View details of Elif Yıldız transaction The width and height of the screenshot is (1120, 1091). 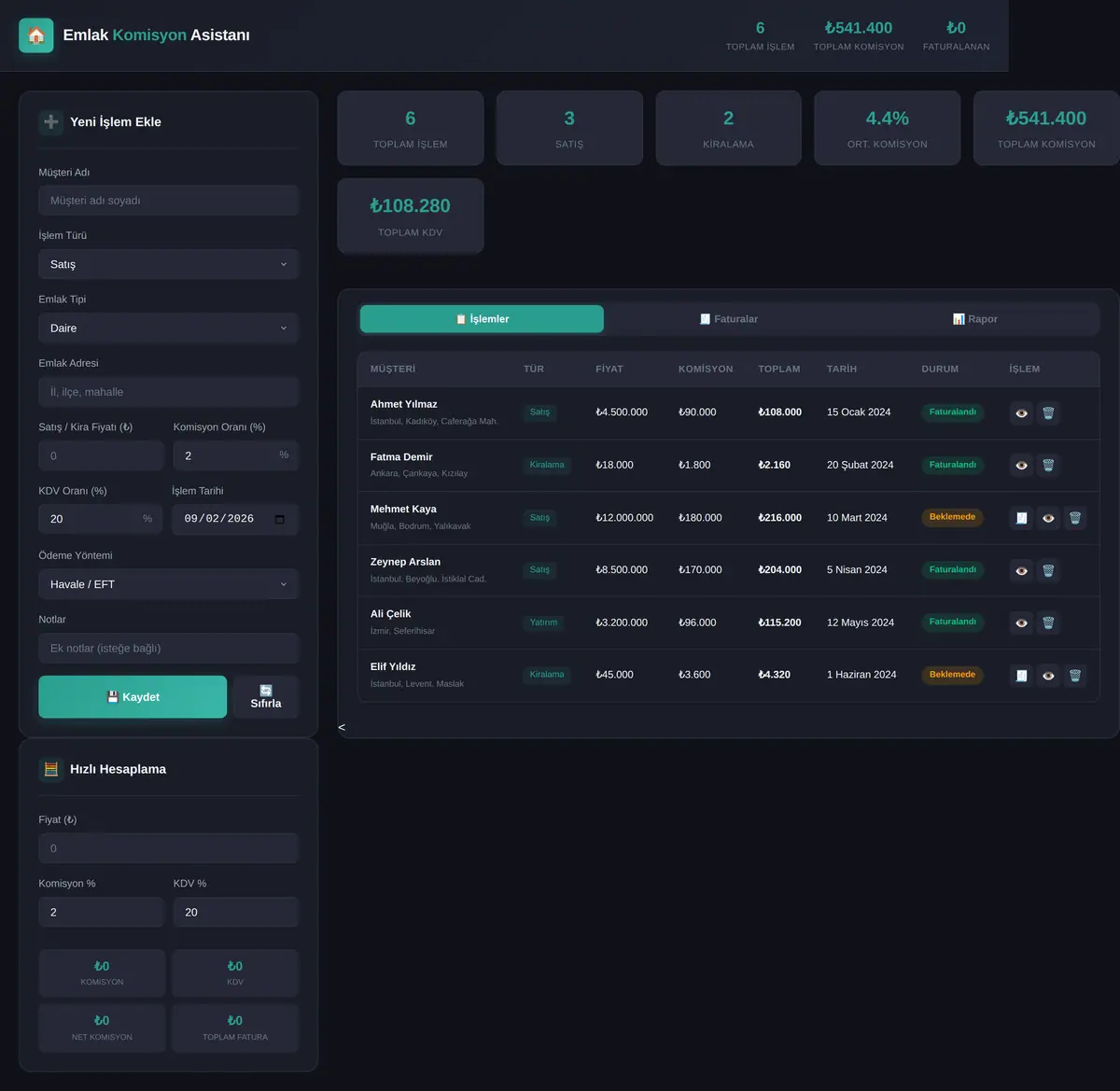click(x=1049, y=675)
